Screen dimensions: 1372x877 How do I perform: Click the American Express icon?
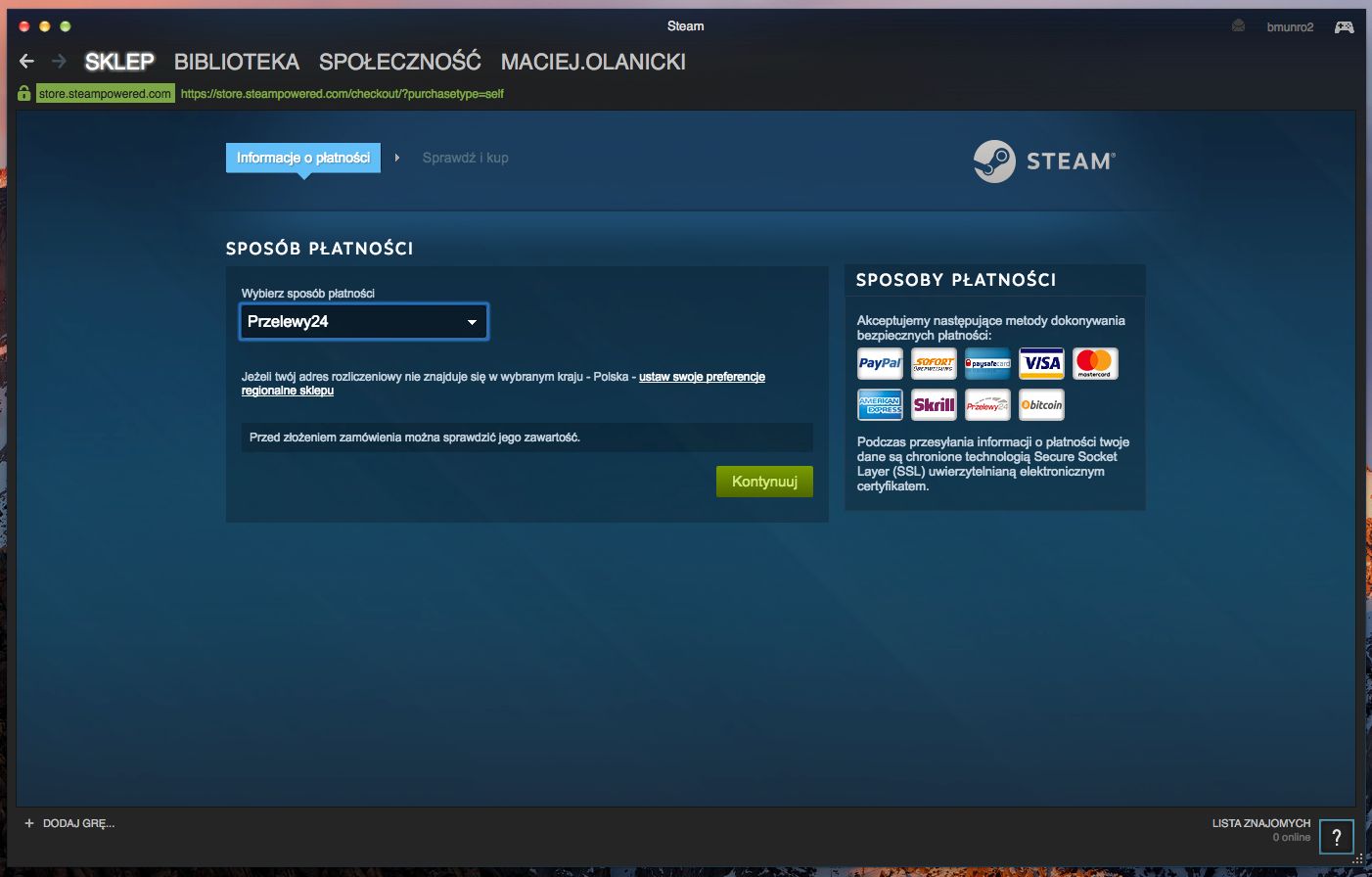[x=879, y=404]
